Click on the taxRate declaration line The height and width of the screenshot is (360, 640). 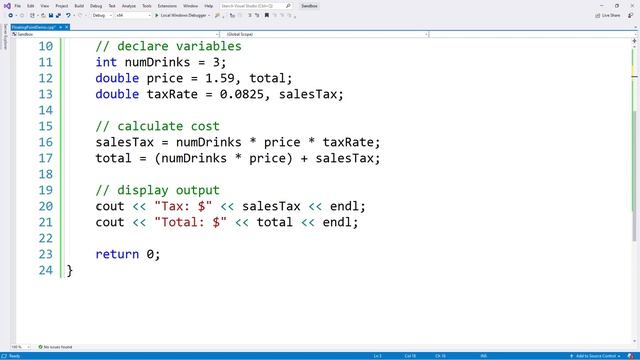pos(220,94)
